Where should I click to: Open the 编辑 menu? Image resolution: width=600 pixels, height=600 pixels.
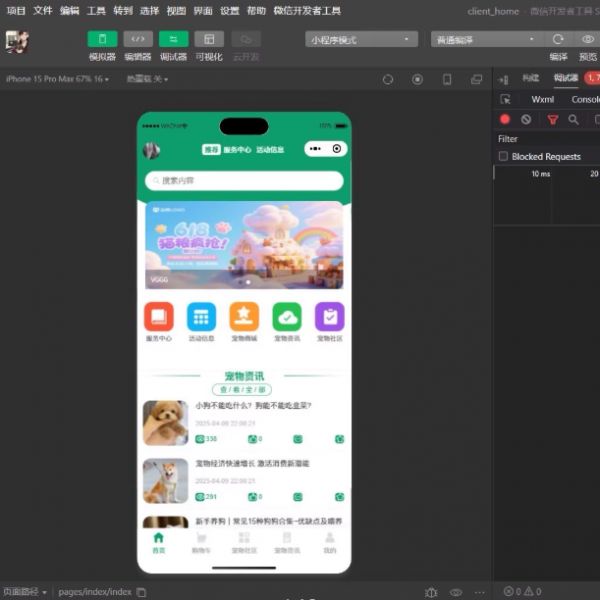click(x=69, y=11)
